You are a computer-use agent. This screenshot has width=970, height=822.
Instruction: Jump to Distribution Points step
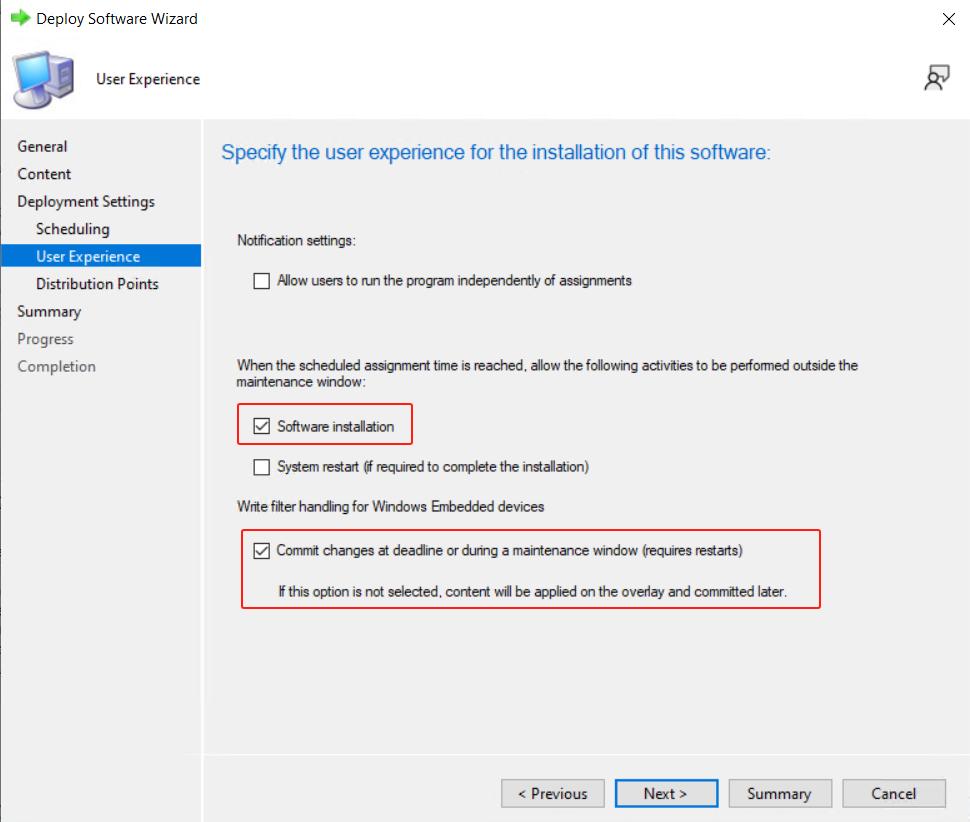pyautogui.click(x=97, y=284)
